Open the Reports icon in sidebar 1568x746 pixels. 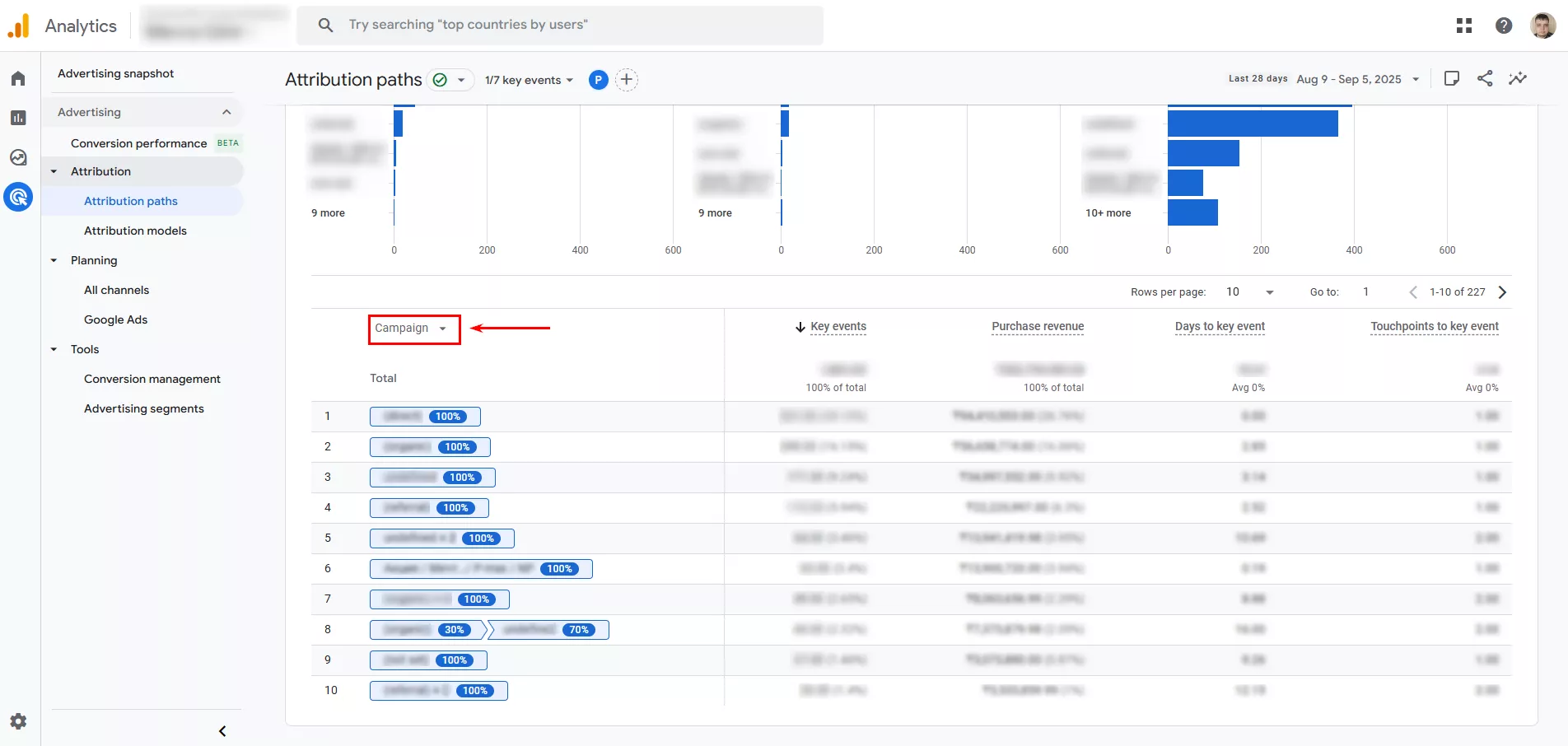click(x=18, y=118)
